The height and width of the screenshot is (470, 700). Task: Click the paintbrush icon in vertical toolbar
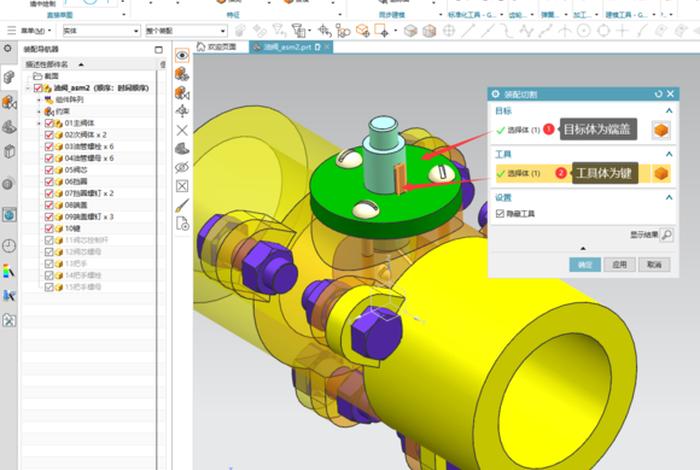tap(182, 205)
